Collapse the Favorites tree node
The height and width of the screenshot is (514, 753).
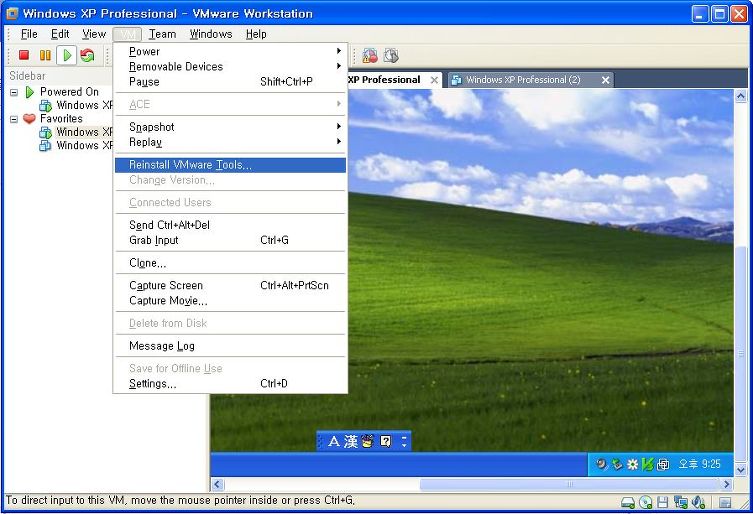[14, 119]
